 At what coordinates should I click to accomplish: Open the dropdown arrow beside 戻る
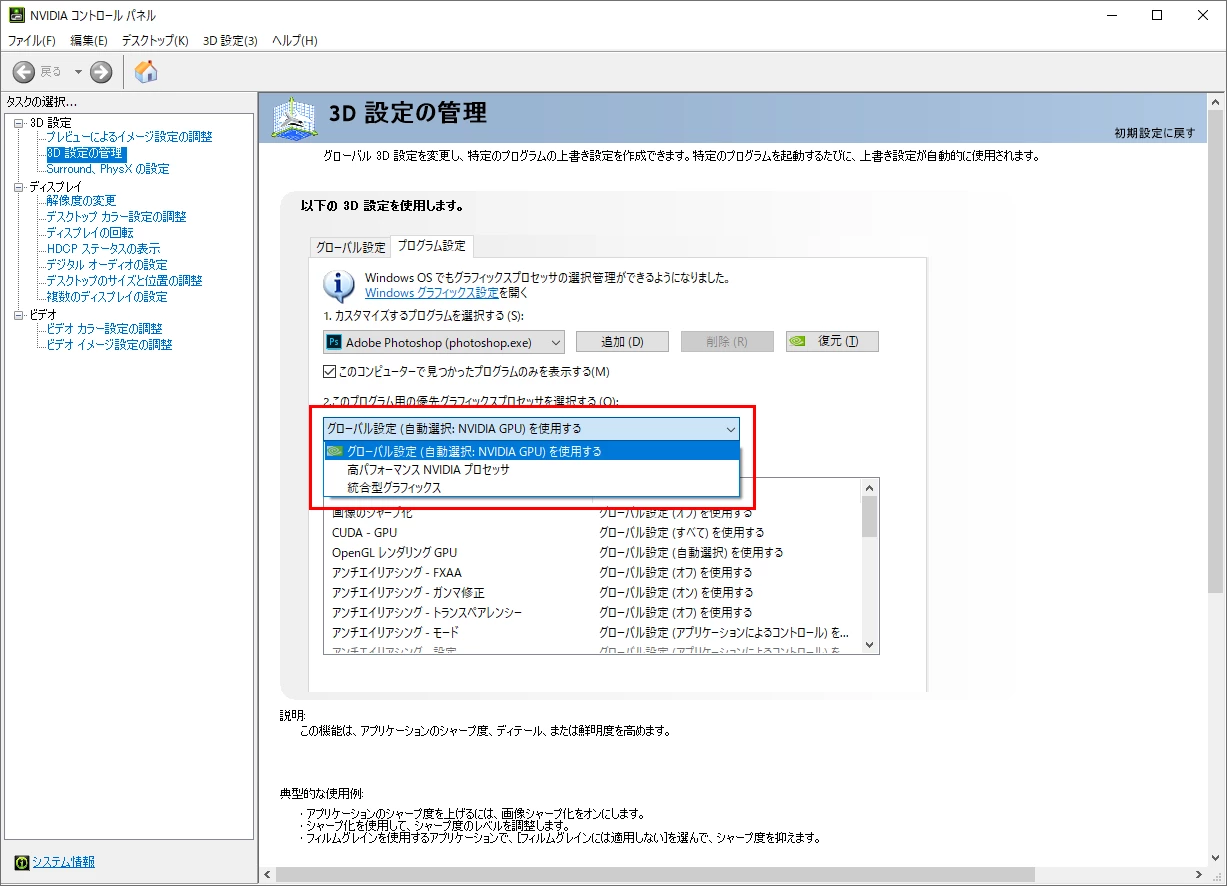point(76,71)
